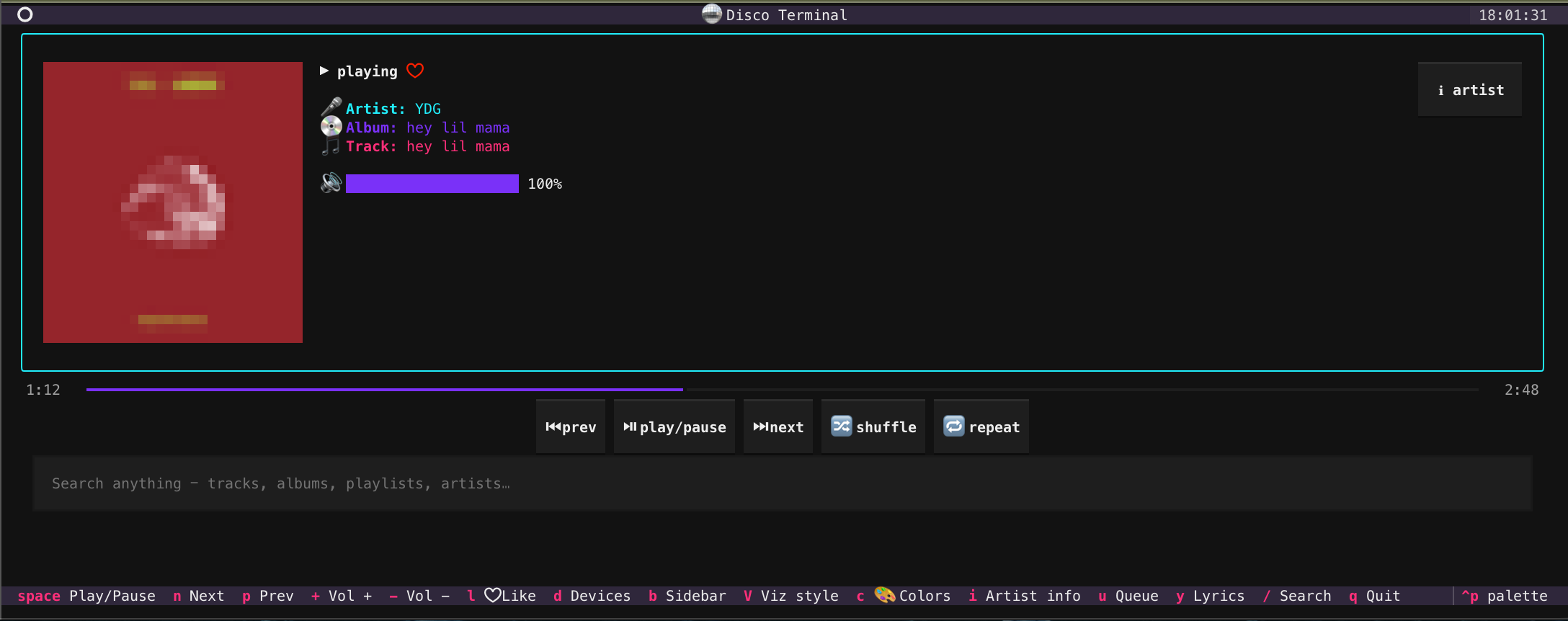Click the music note icon beside Track

coord(331,146)
